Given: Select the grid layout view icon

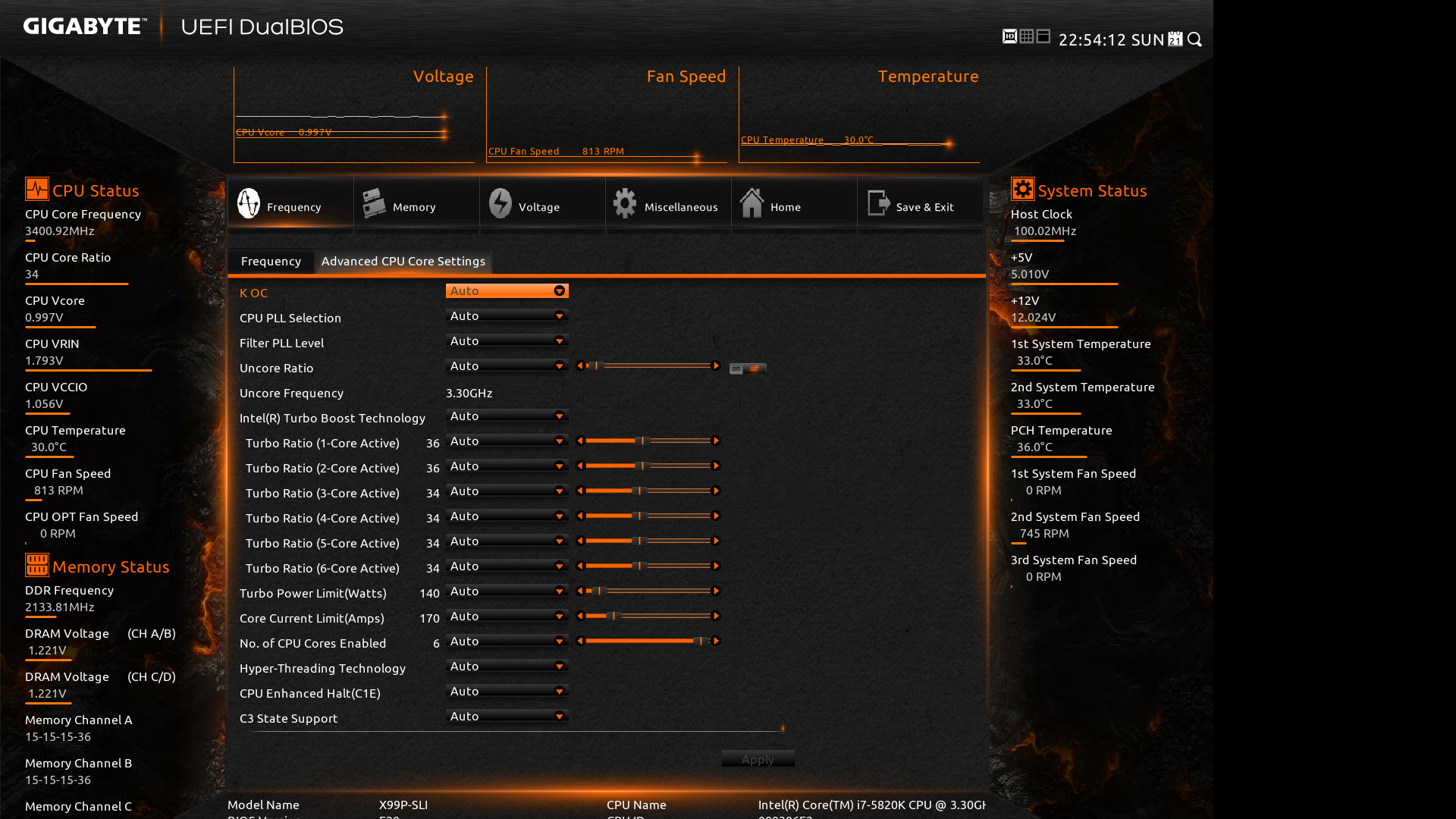Looking at the screenshot, I should [1027, 36].
